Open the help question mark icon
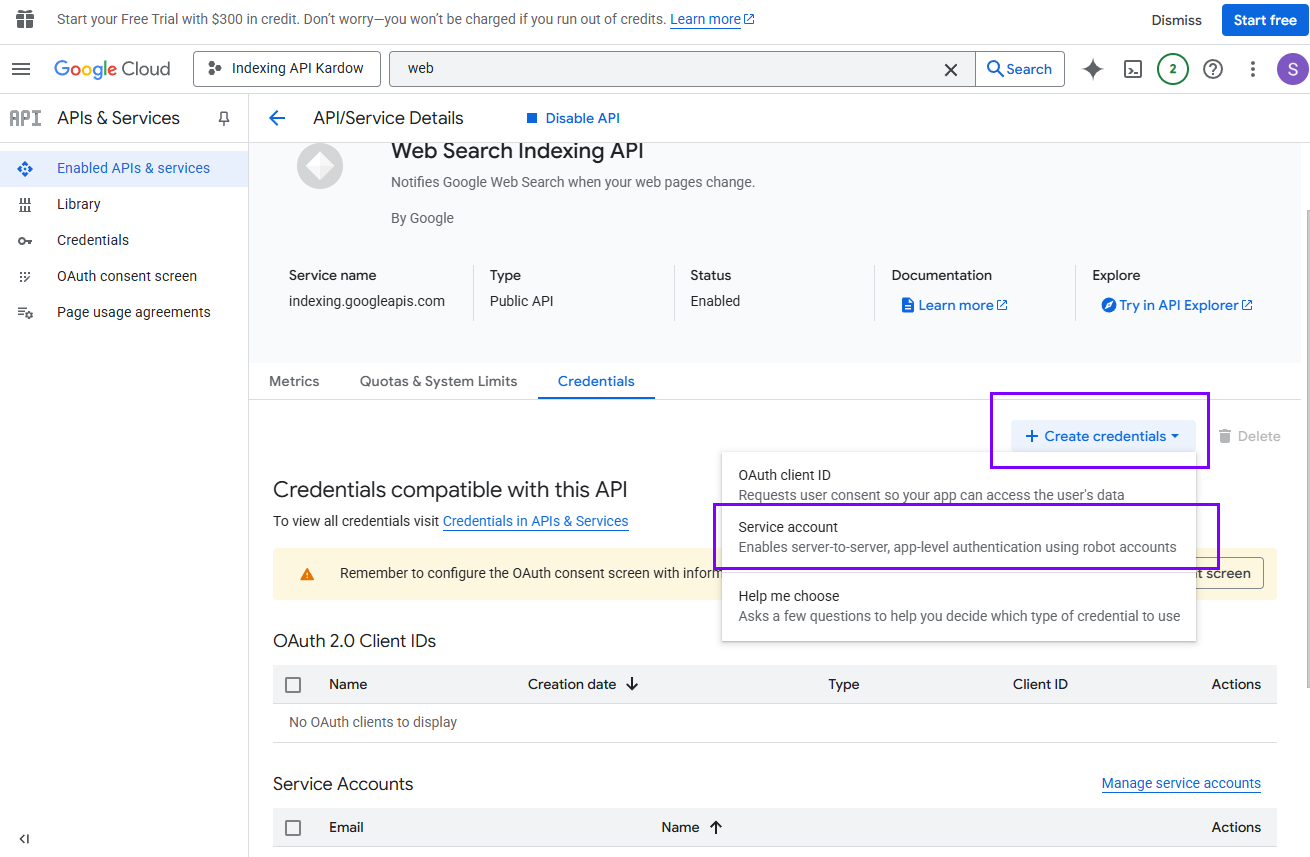 tap(1213, 69)
